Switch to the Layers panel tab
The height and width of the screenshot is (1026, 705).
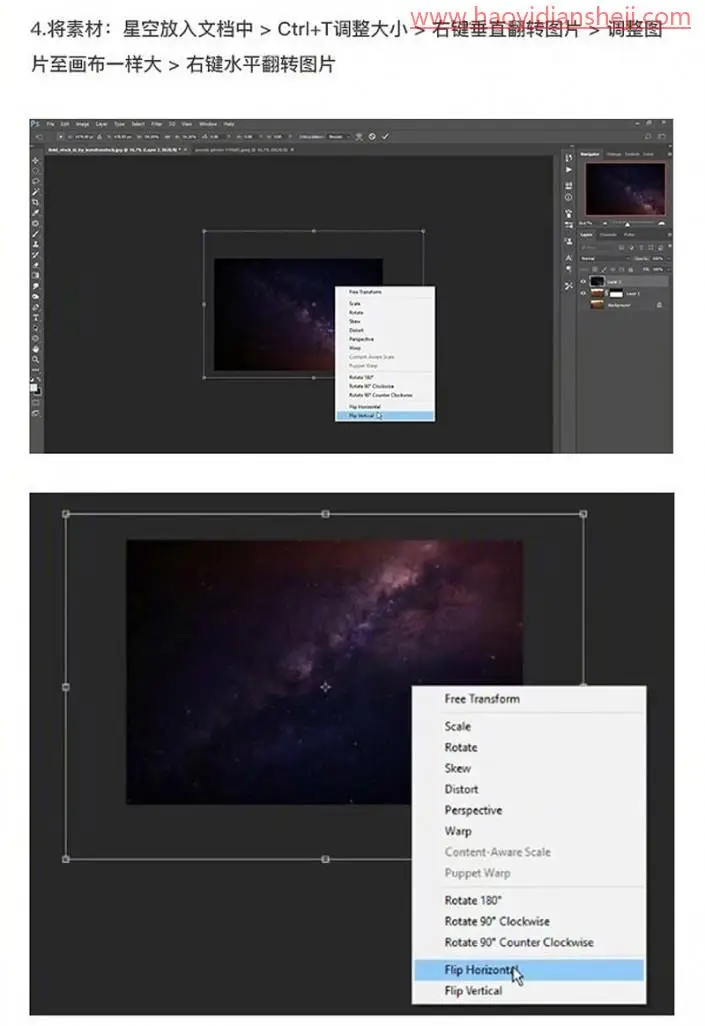pyautogui.click(x=587, y=235)
